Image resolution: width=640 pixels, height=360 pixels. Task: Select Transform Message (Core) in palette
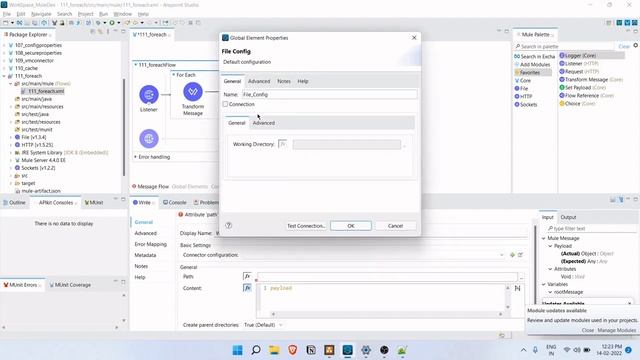591,80
